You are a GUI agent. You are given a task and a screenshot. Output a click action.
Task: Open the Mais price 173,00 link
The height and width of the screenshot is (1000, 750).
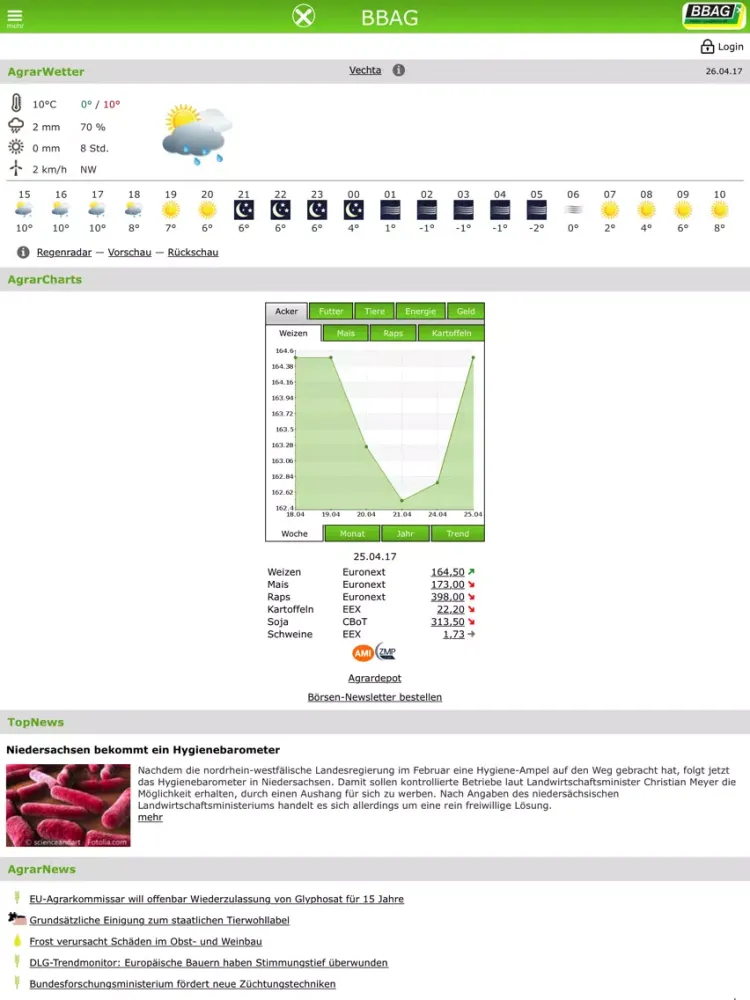coord(447,584)
